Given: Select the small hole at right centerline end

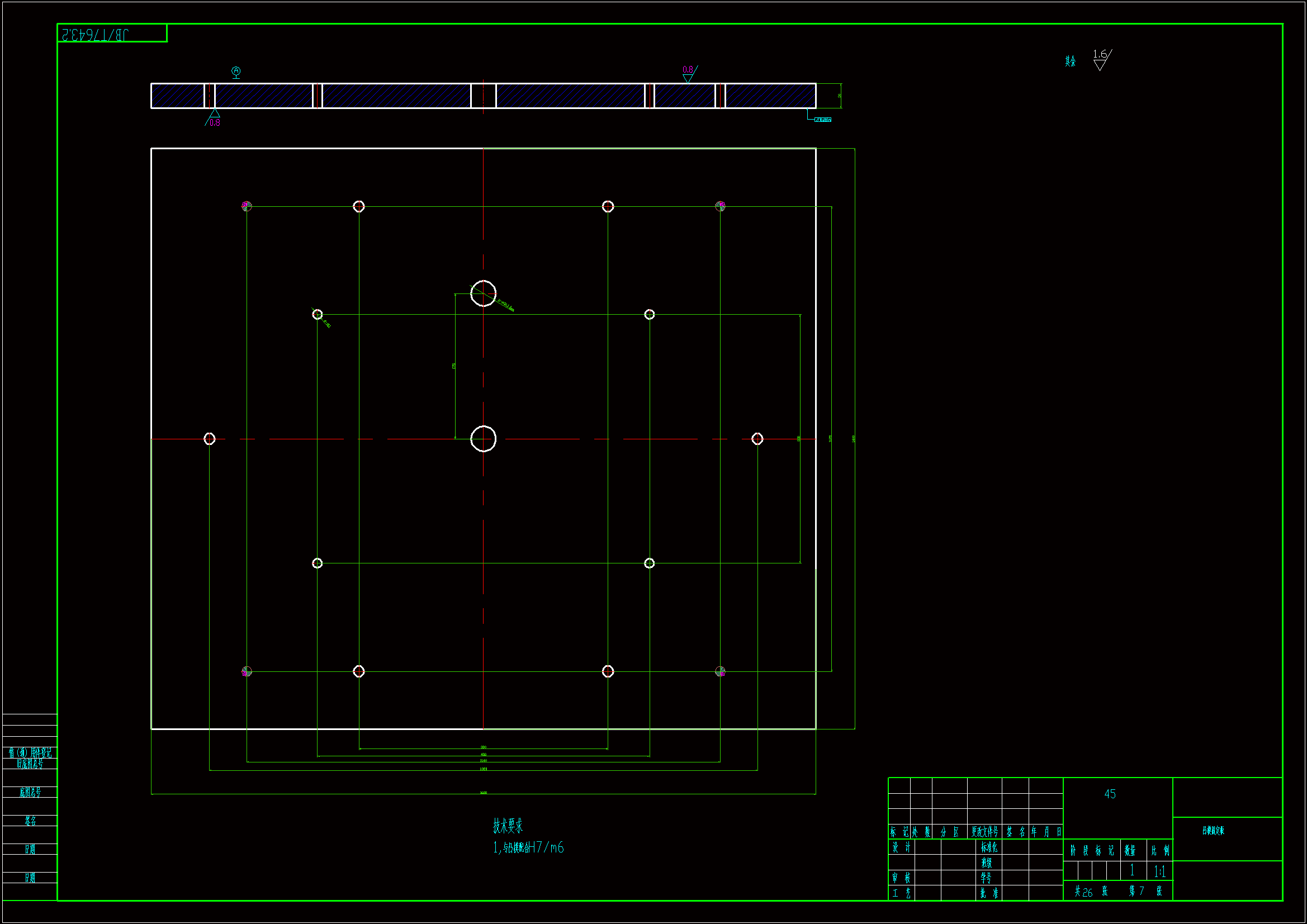Looking at the screenshot, I should pyautogui.click(x=757, y=438).
